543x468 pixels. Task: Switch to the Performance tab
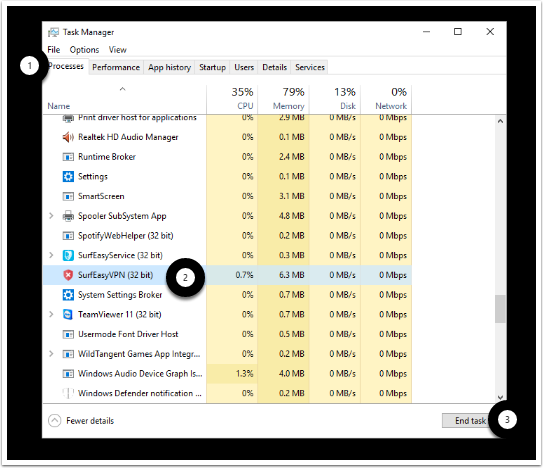(116, 67)
